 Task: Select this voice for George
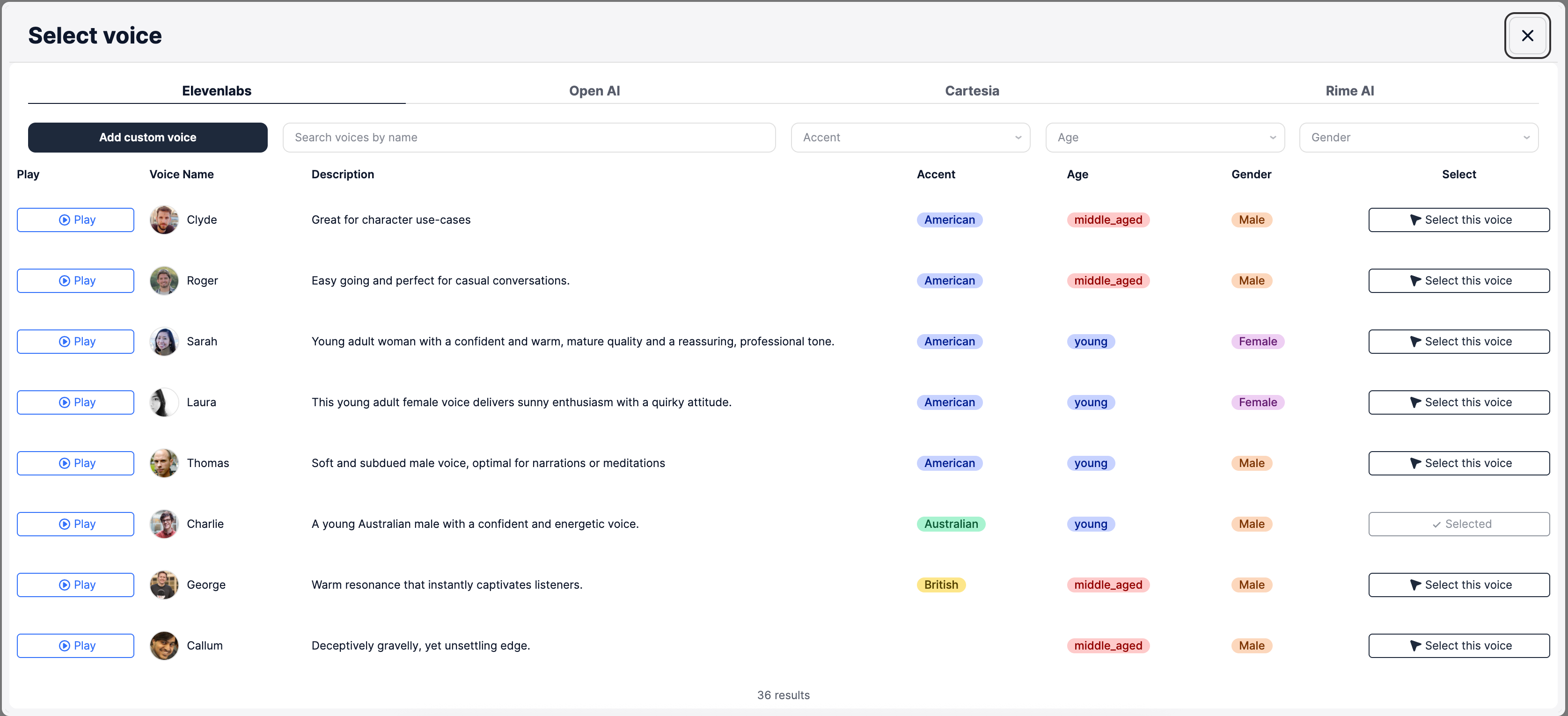1459,584
